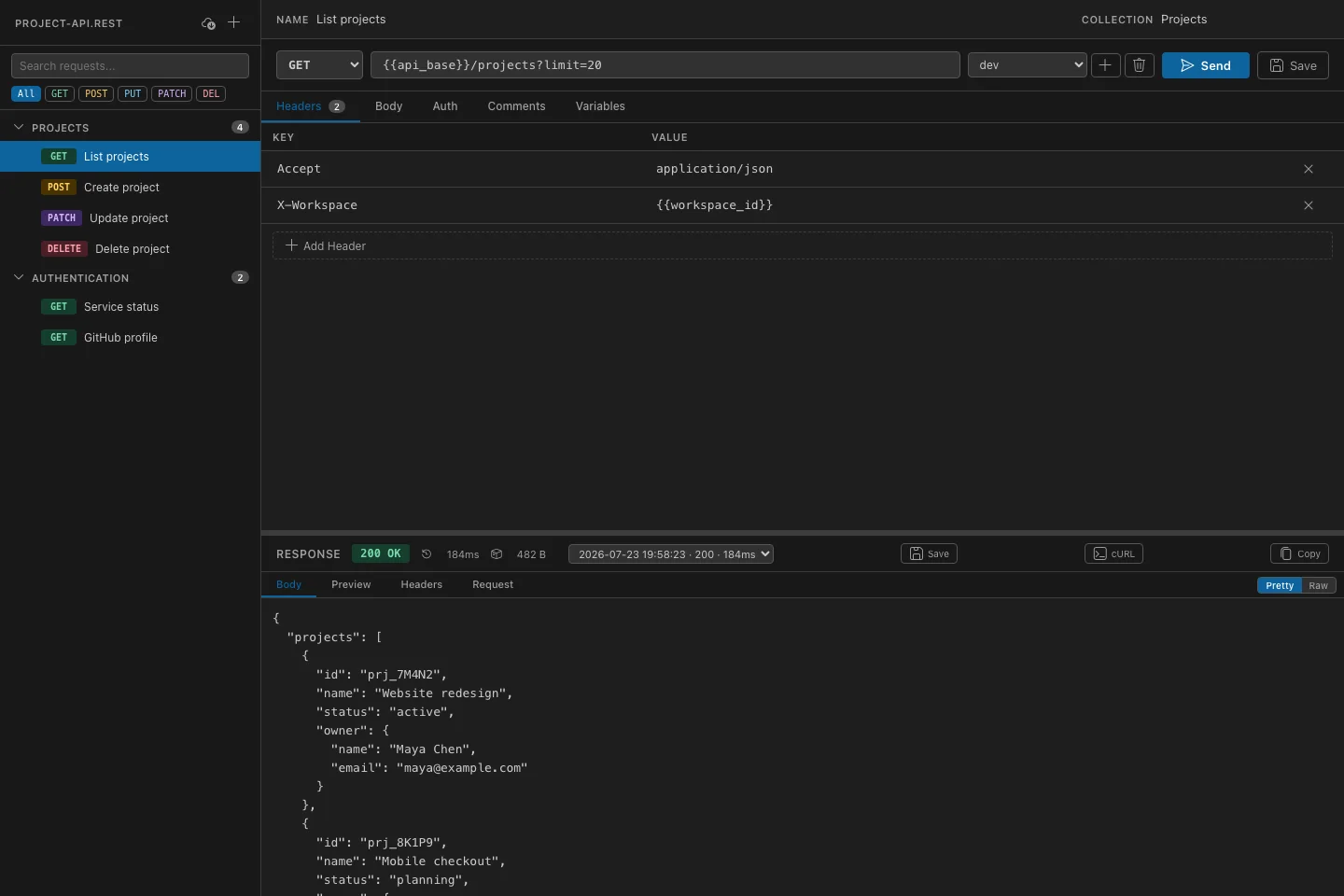This screenshot has width=1344, height=896.
Task: Open the Variables tab
Action: coord(600,106)
